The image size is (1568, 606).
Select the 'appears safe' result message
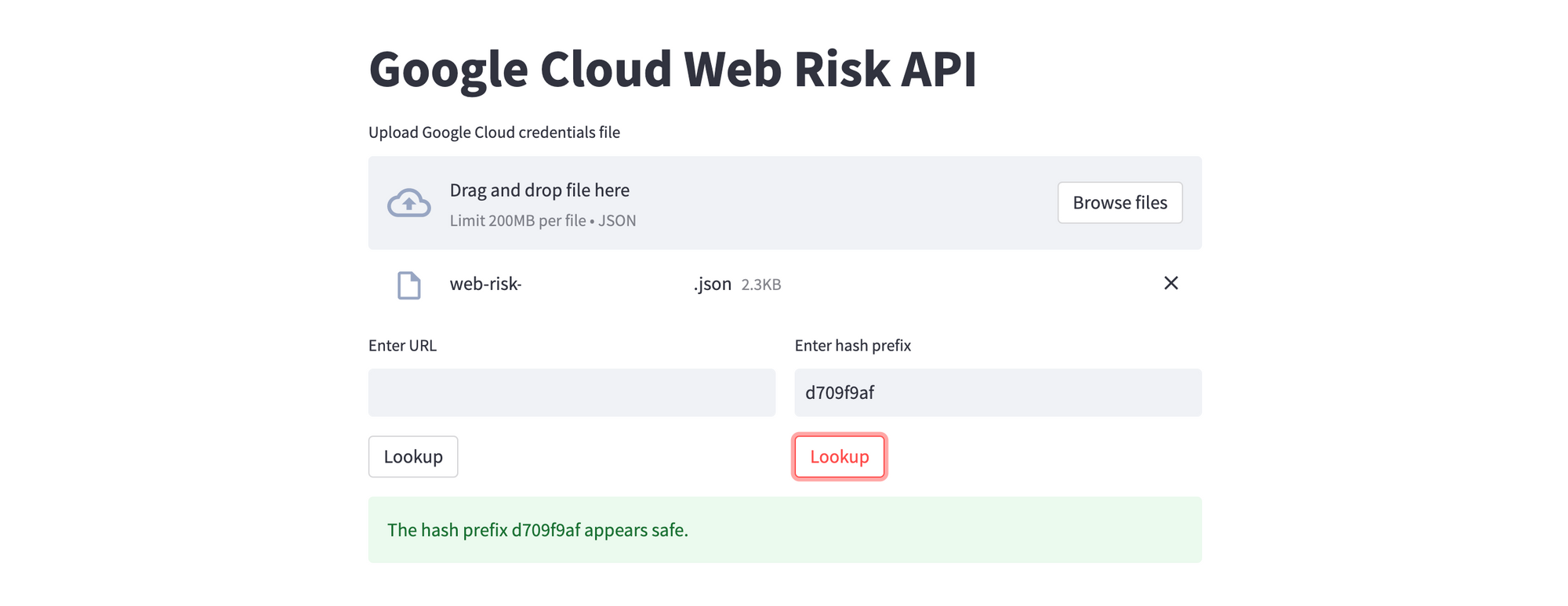pyautogui.click(x=785, y=530)
